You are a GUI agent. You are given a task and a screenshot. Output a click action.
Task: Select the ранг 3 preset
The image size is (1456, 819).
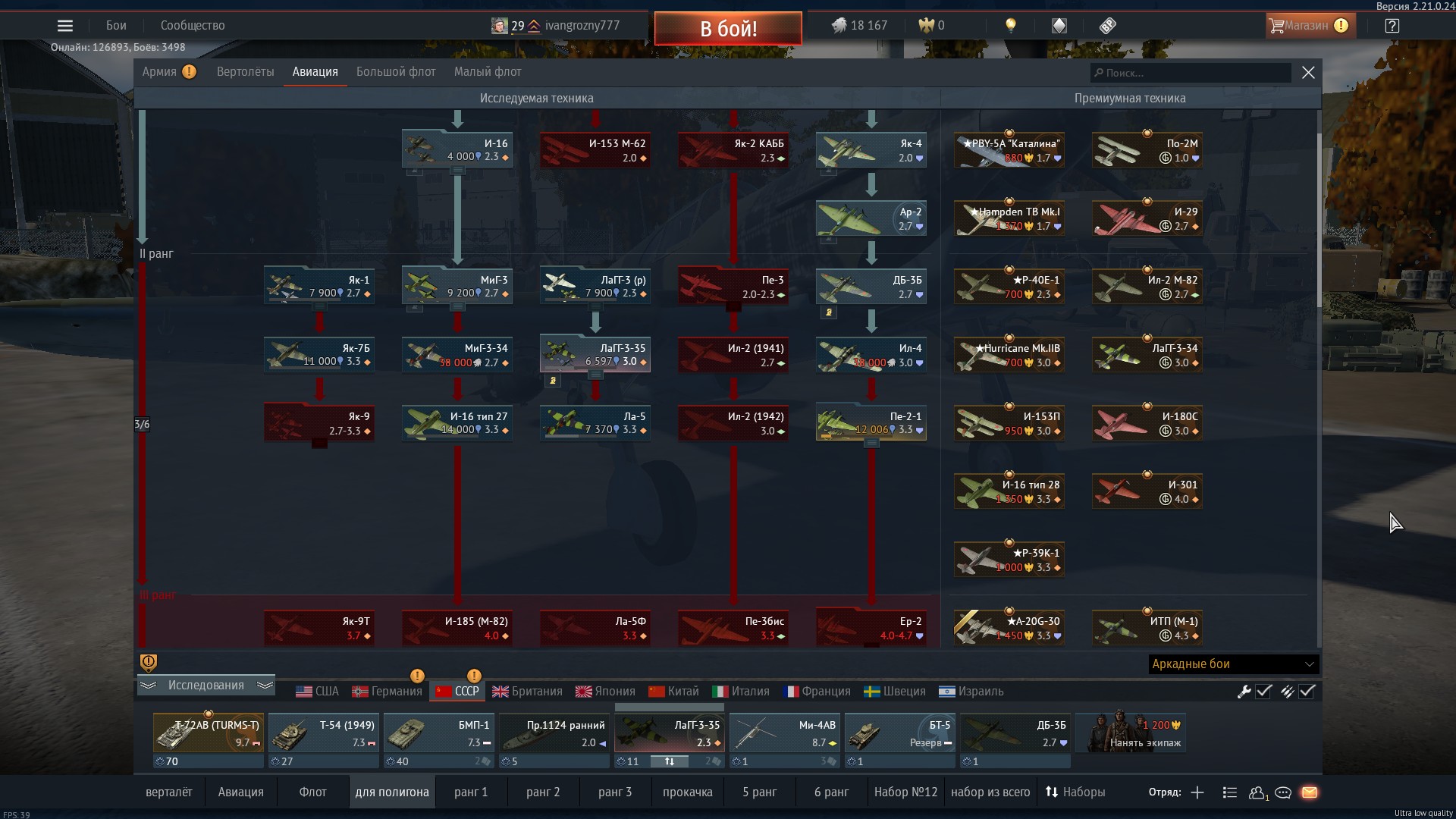[615, 792]
